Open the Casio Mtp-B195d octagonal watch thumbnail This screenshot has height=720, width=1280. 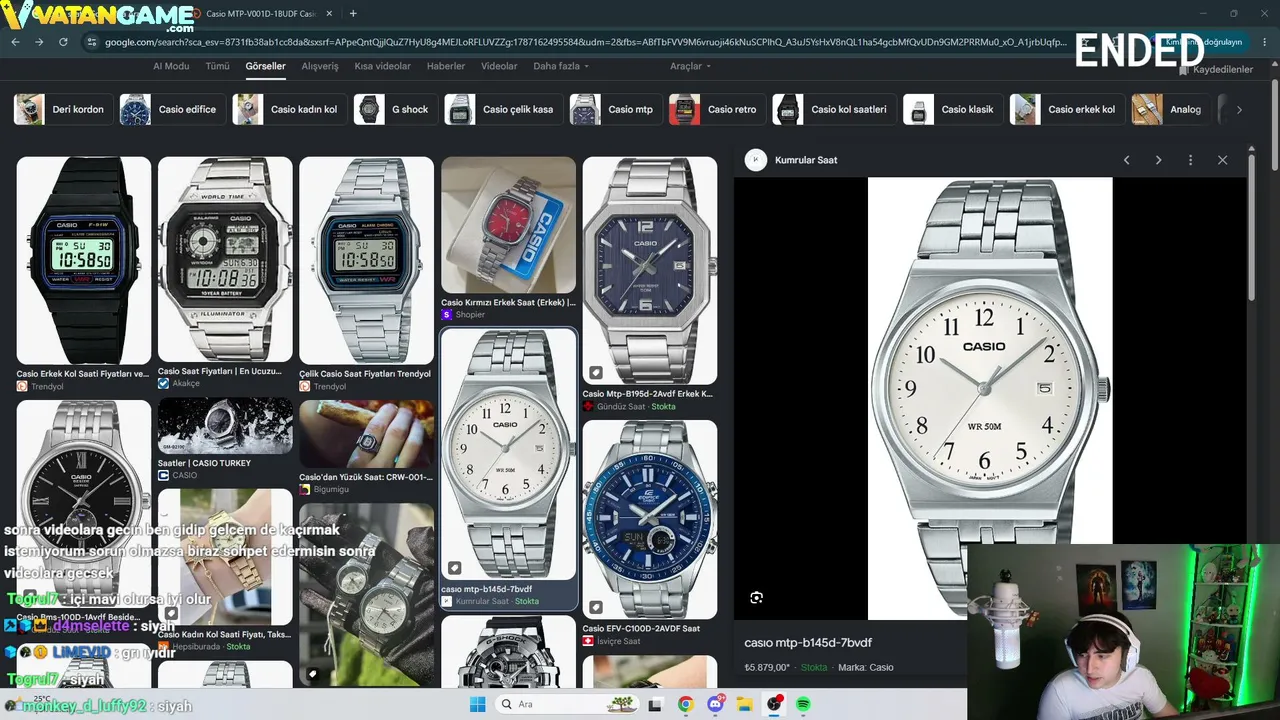pyautogui.click(x=650, y=270)
